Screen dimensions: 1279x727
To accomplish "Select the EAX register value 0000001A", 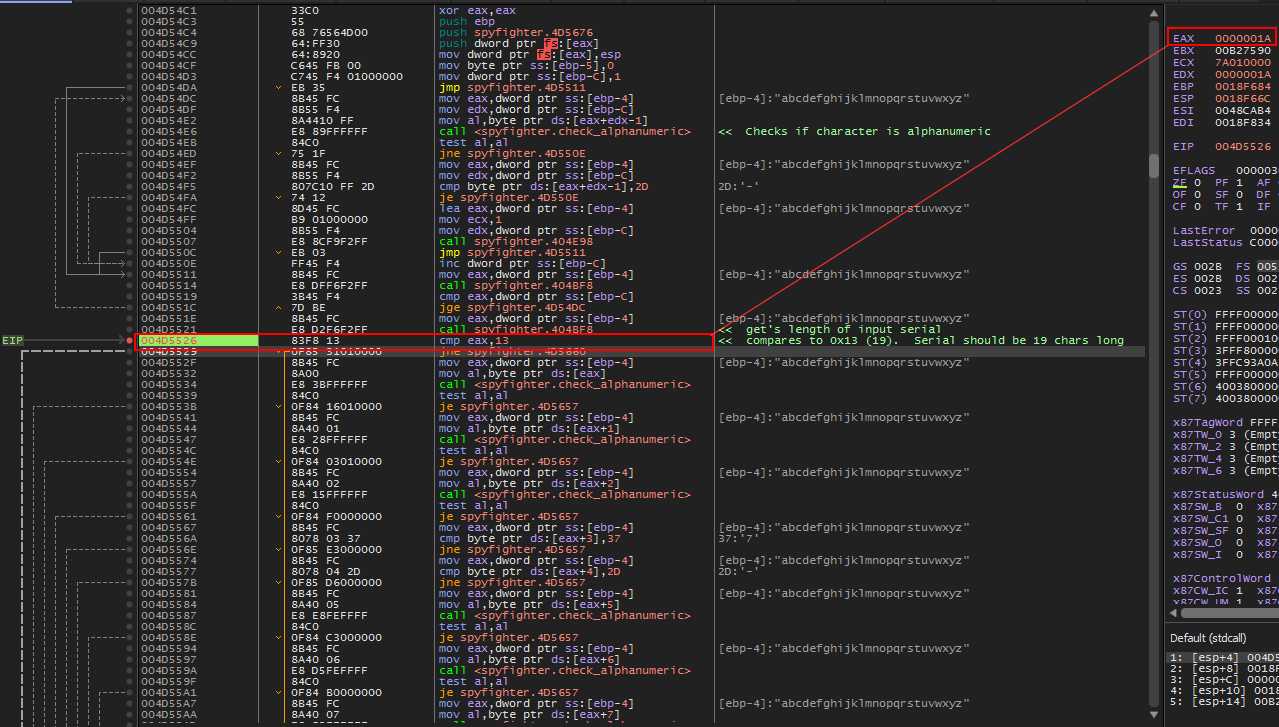I will click(x=1243, y=38).
